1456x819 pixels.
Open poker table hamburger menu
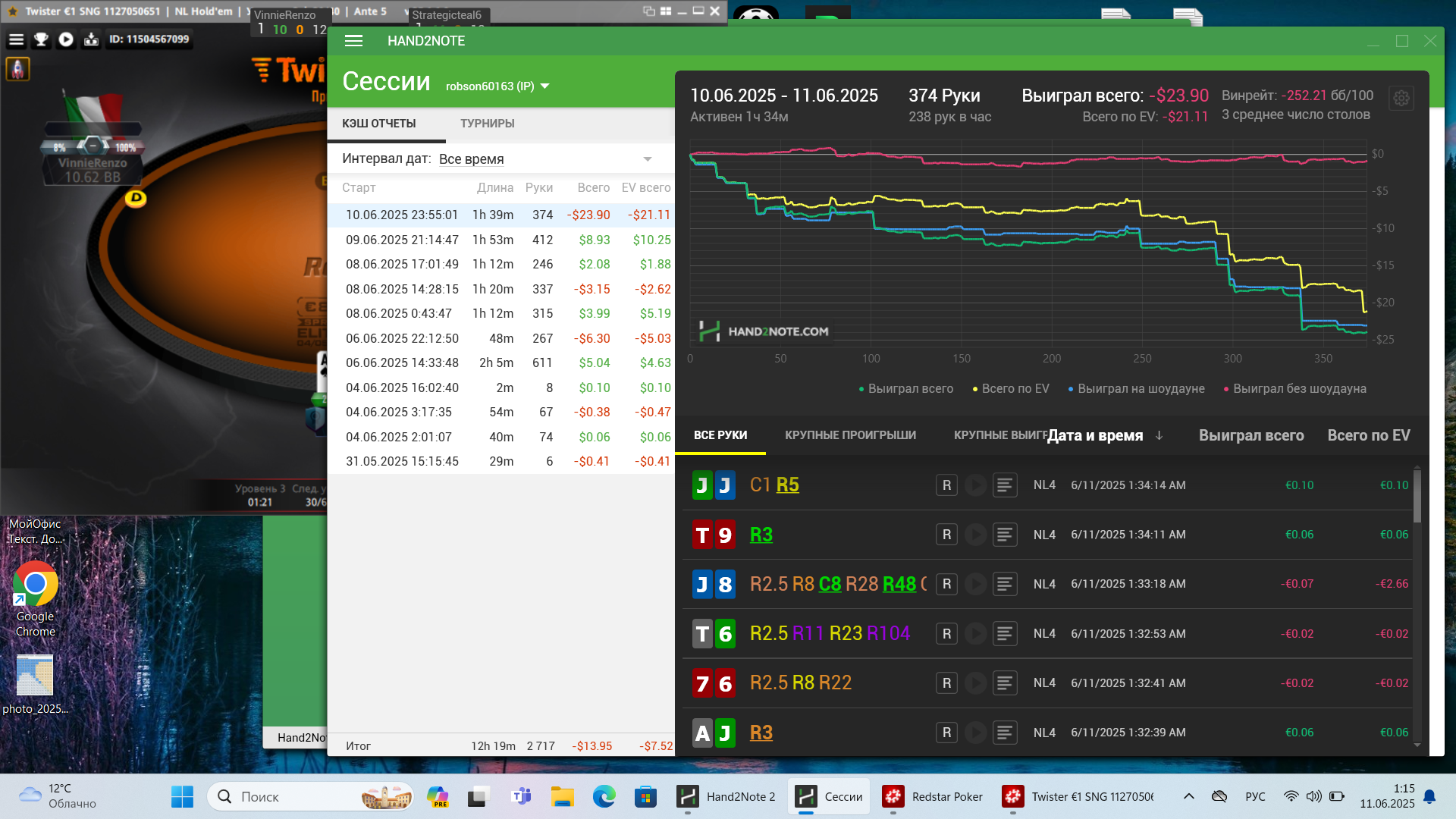coord(16,39)
